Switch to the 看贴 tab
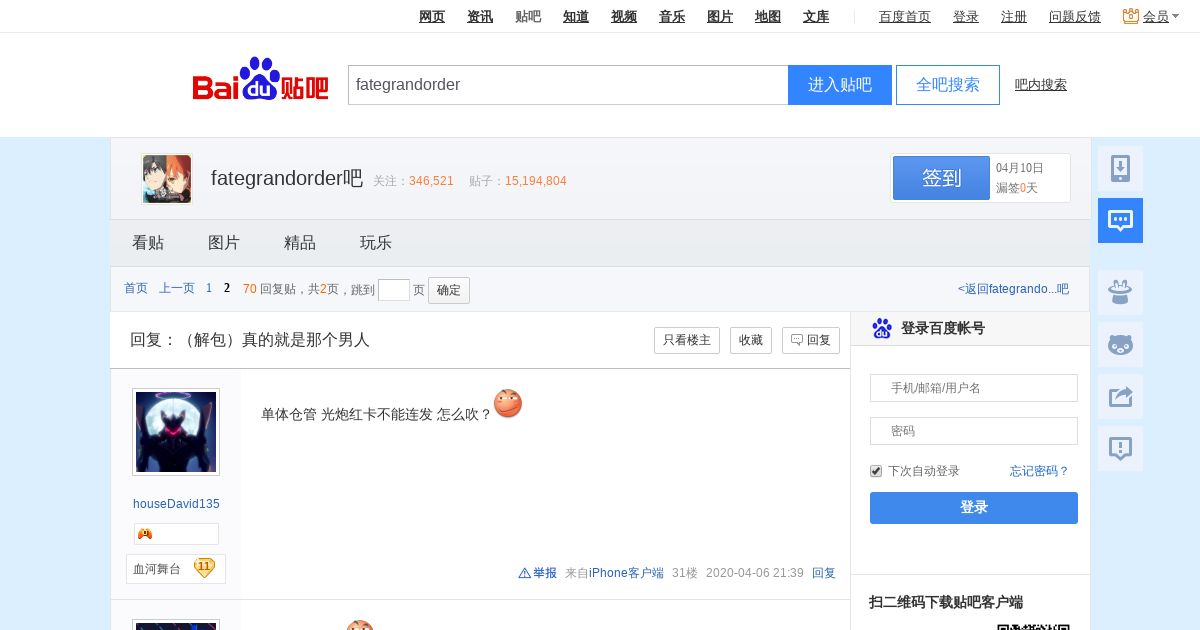 [x=148, y=243]
